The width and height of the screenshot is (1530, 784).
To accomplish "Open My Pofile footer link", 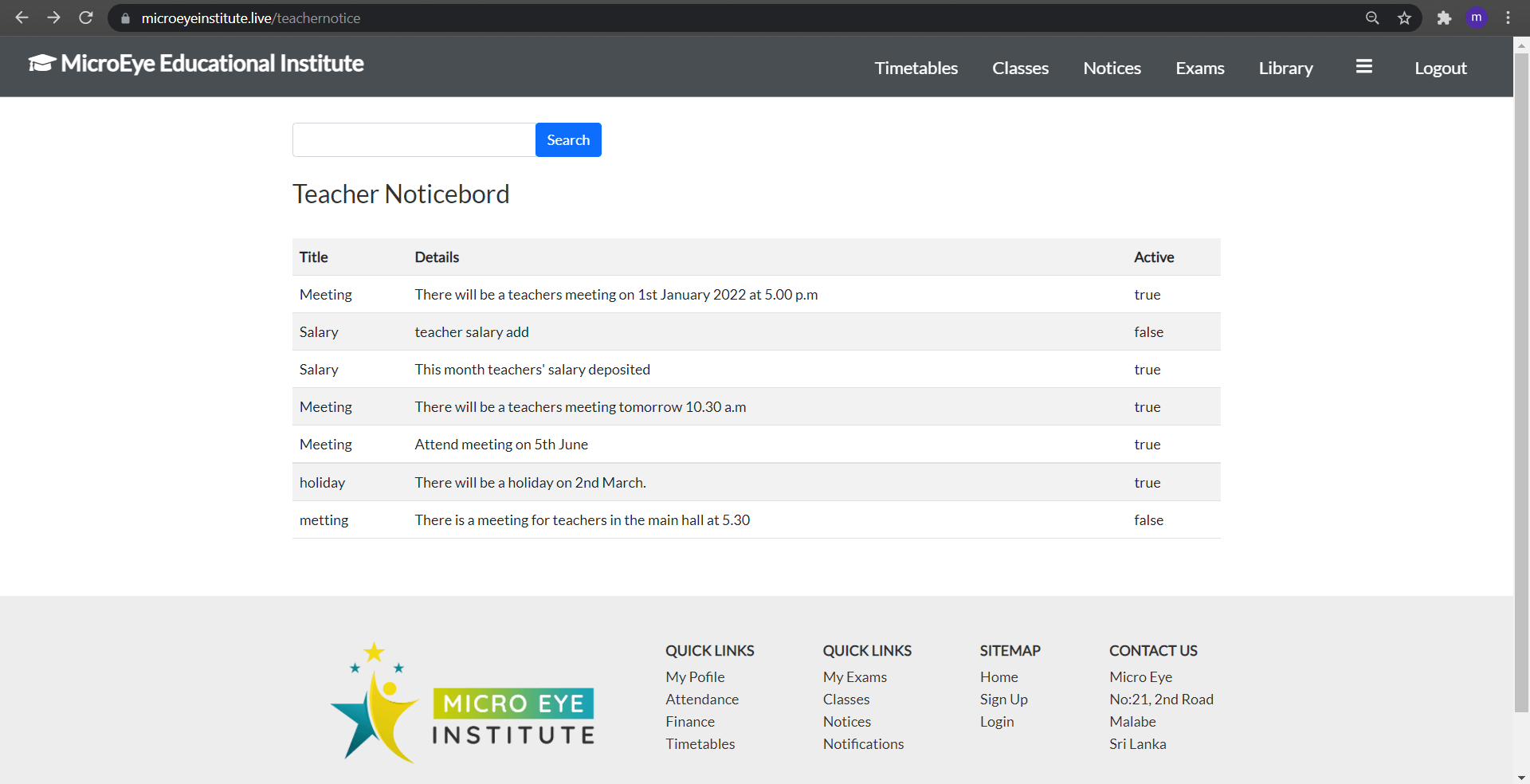I will pos(695,677).
